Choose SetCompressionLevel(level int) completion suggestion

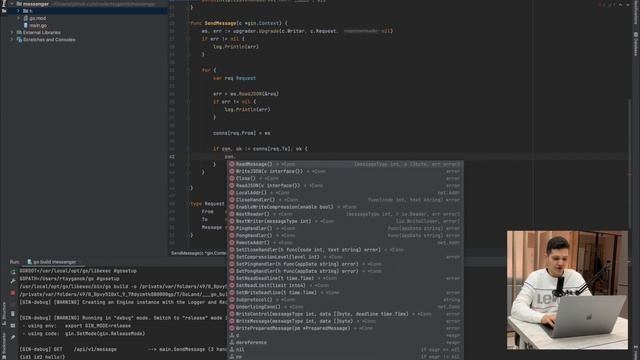coord(345,257)
